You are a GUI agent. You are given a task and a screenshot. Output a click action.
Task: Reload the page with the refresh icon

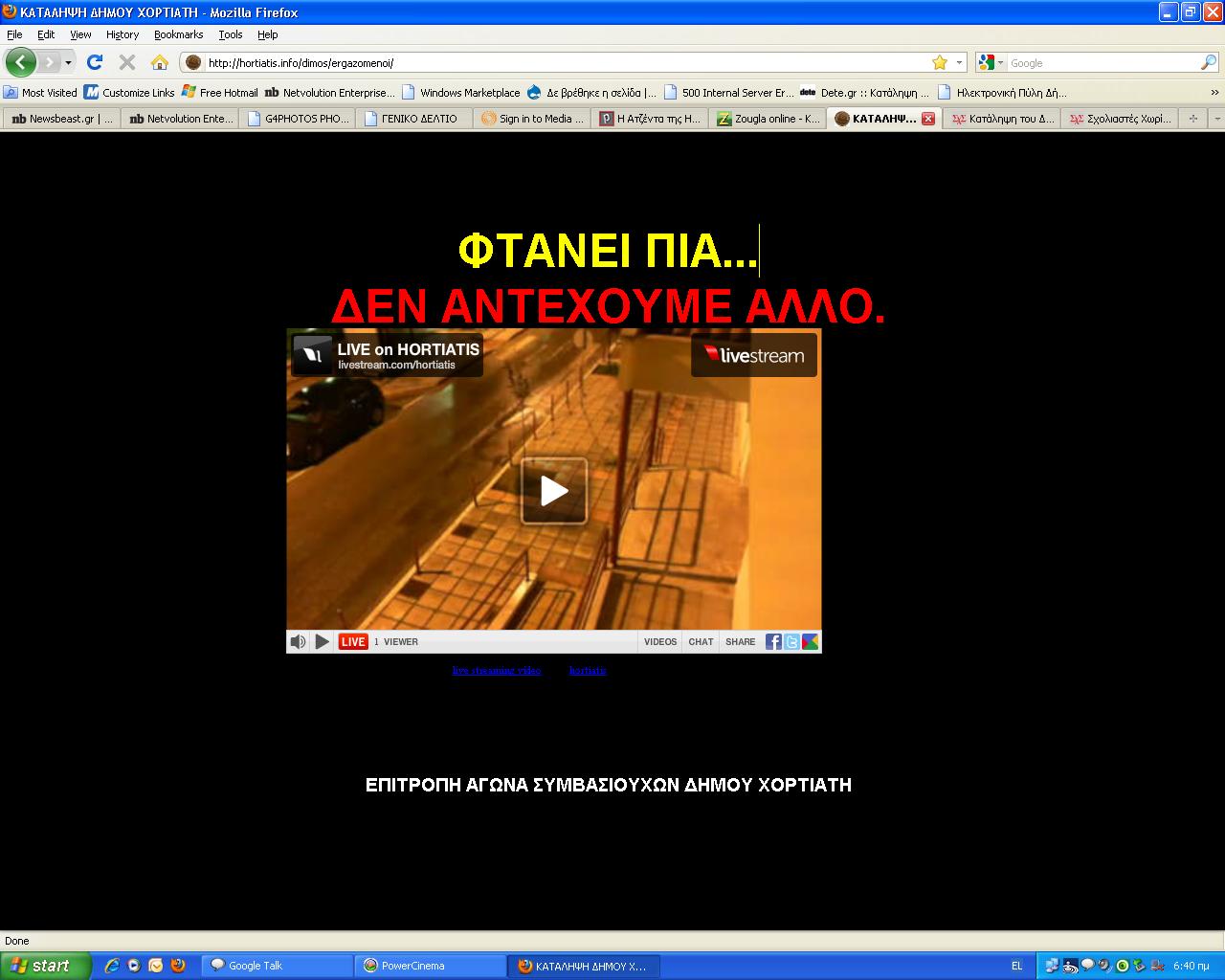tap(94, 63)
